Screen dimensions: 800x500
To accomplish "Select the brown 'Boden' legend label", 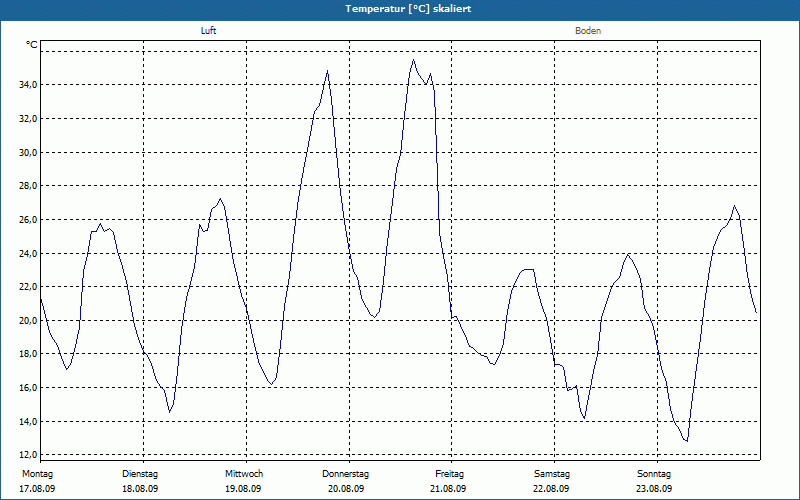I will tap(588, 31).
